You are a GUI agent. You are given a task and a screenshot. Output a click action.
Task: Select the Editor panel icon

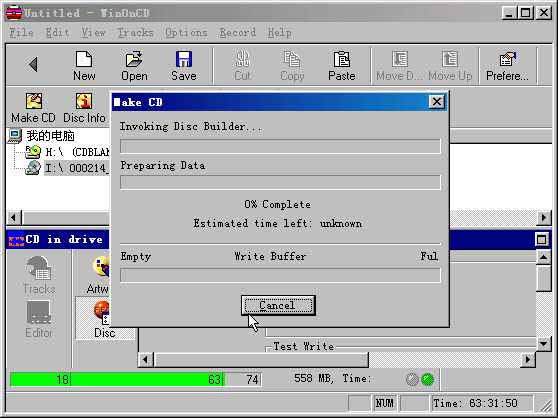coord(39,319)
